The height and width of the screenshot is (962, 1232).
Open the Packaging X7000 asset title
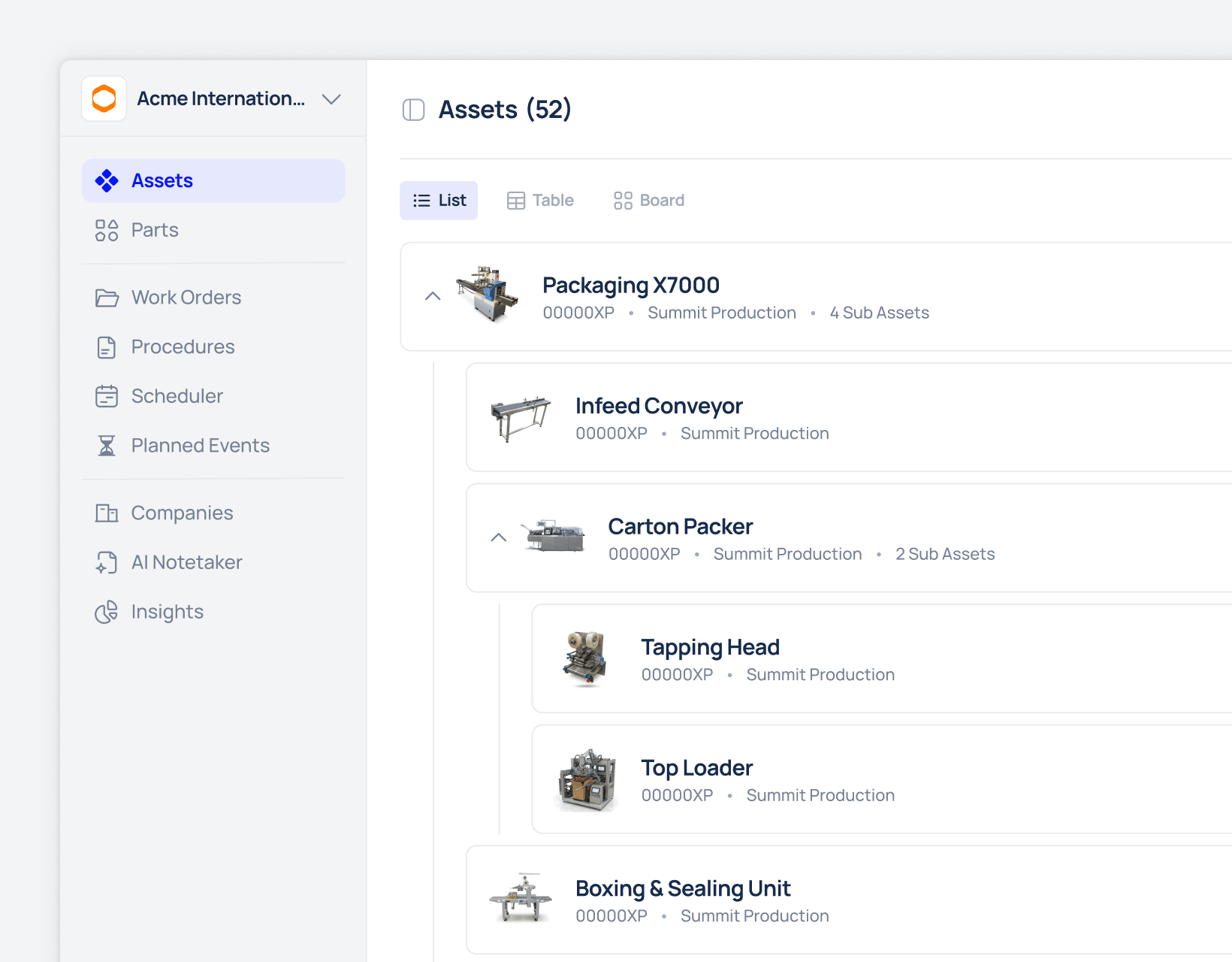click(x=631, y=286)
